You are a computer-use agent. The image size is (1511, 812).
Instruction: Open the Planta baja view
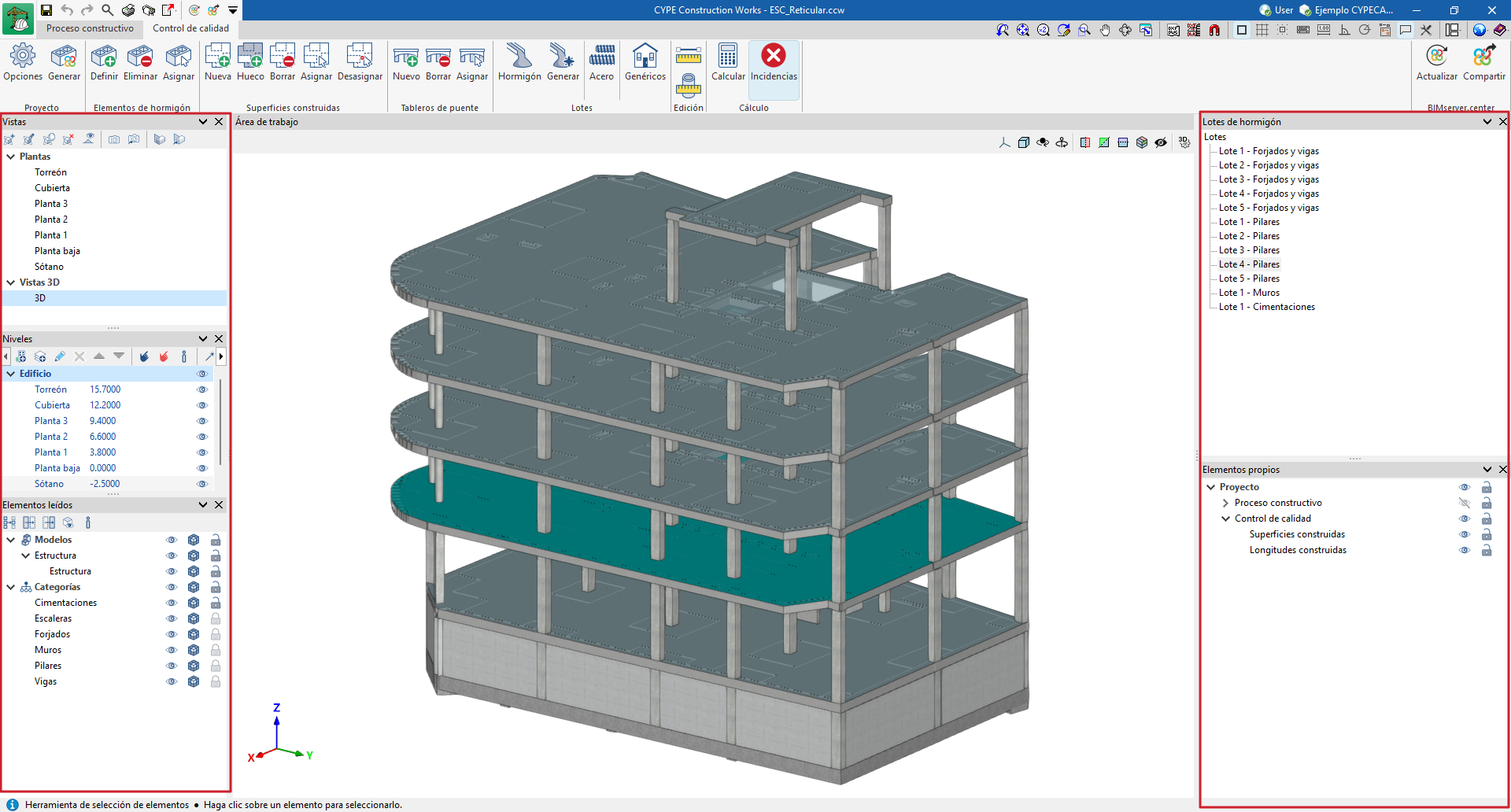(57, 251)
